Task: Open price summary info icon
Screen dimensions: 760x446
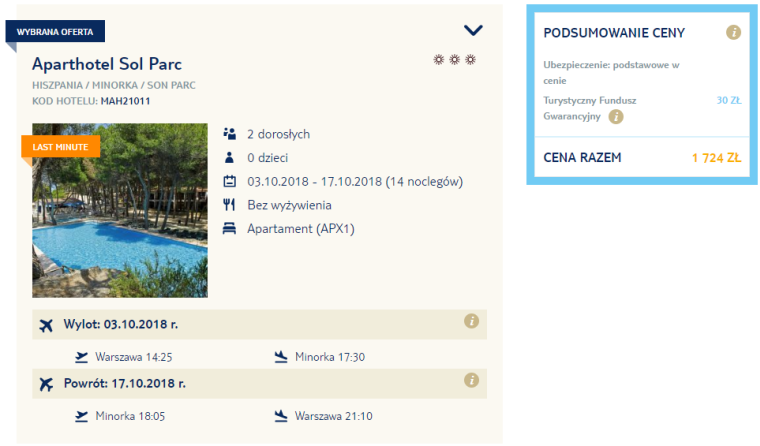Action: tap(733, 32)
